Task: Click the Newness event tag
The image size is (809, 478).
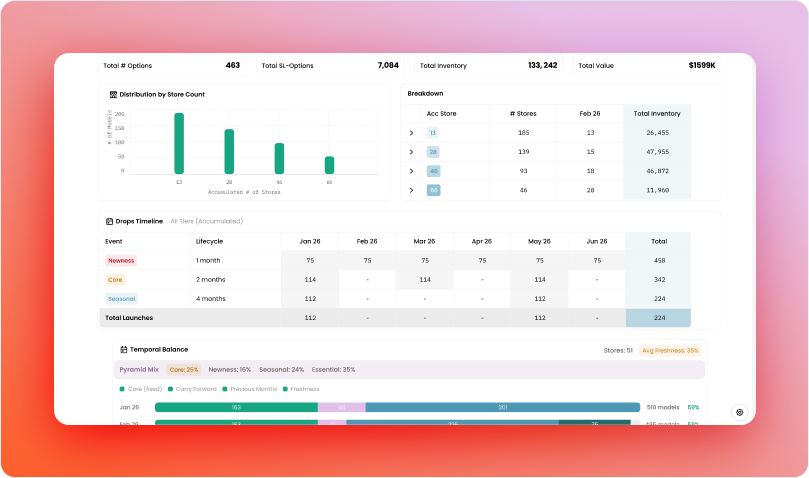Action: coord(120,260)
